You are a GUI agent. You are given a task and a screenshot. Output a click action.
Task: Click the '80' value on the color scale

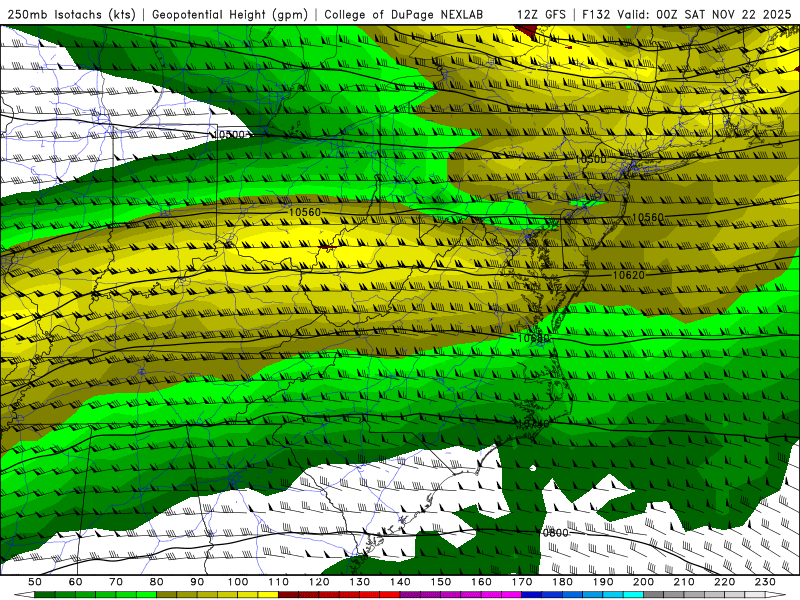click(157, 582)
